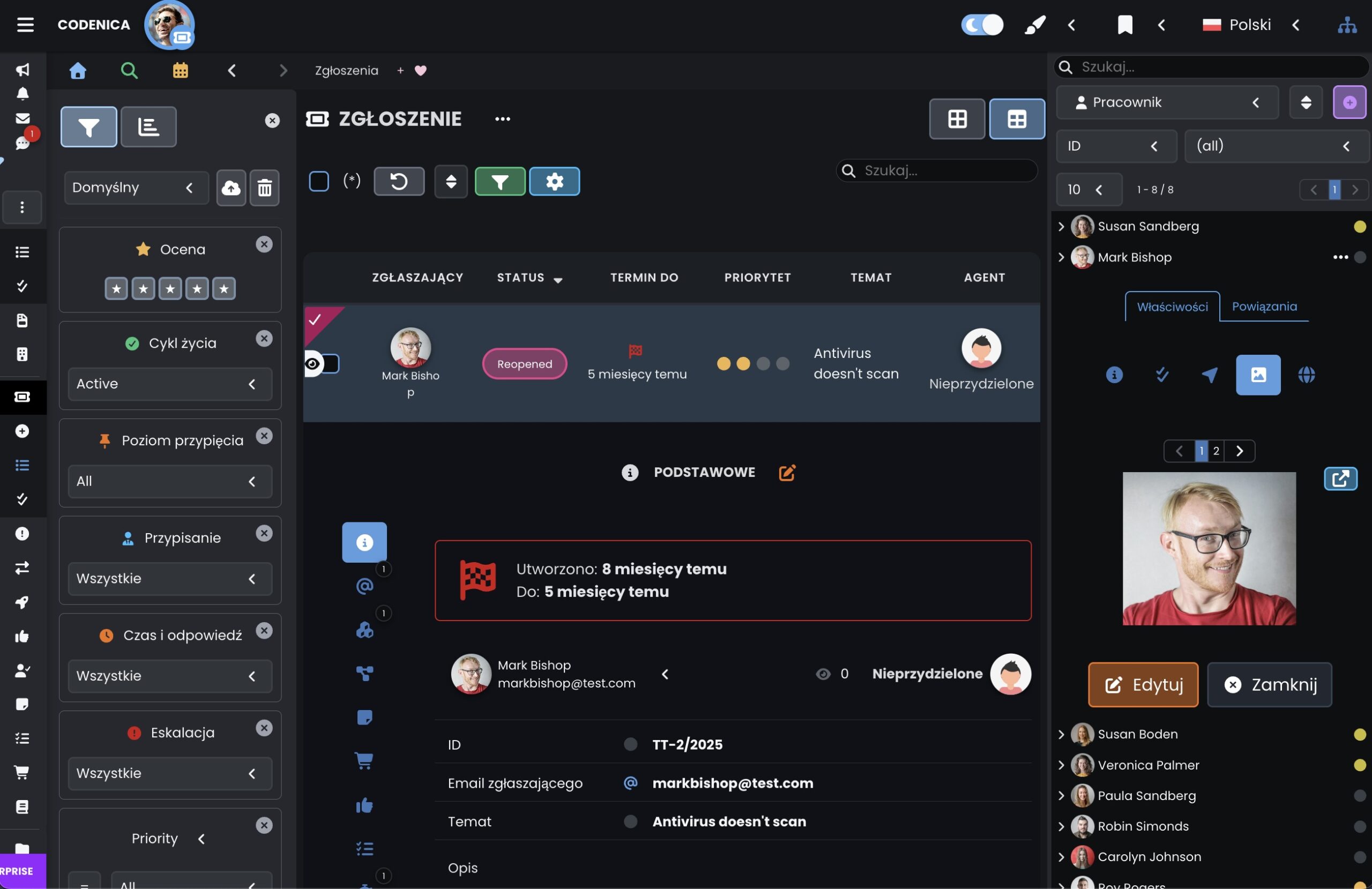Click the Szukaj search field in the right panel
The height and width of the screenshot is (889, 1372).
(x=1211, y=66)
